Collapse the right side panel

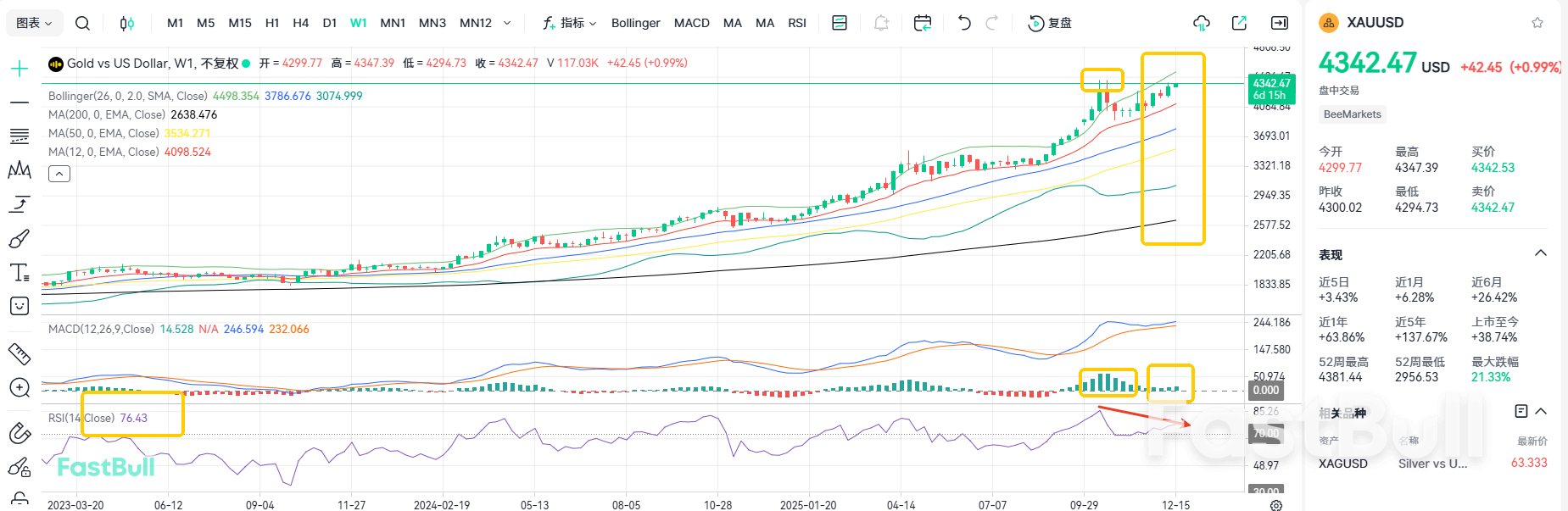(x=1280, y=23)
